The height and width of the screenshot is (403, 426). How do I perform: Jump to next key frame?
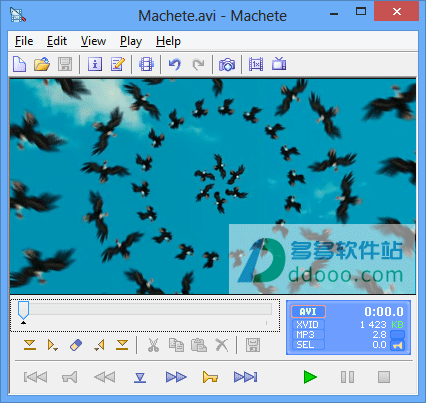pos(210,377)
